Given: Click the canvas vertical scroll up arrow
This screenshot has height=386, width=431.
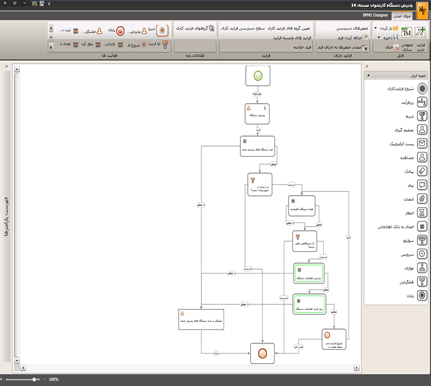Looking at the screenshot, I should (x=17, y=69).
